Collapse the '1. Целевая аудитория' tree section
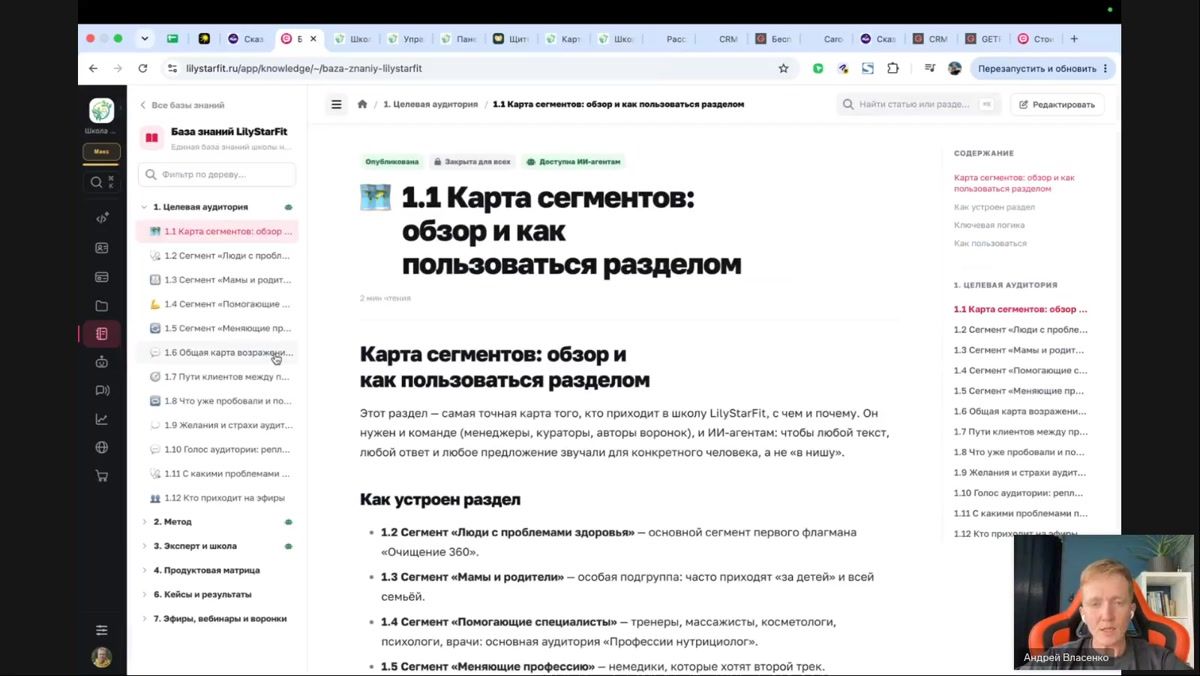1200x676 pixels. 144,207
